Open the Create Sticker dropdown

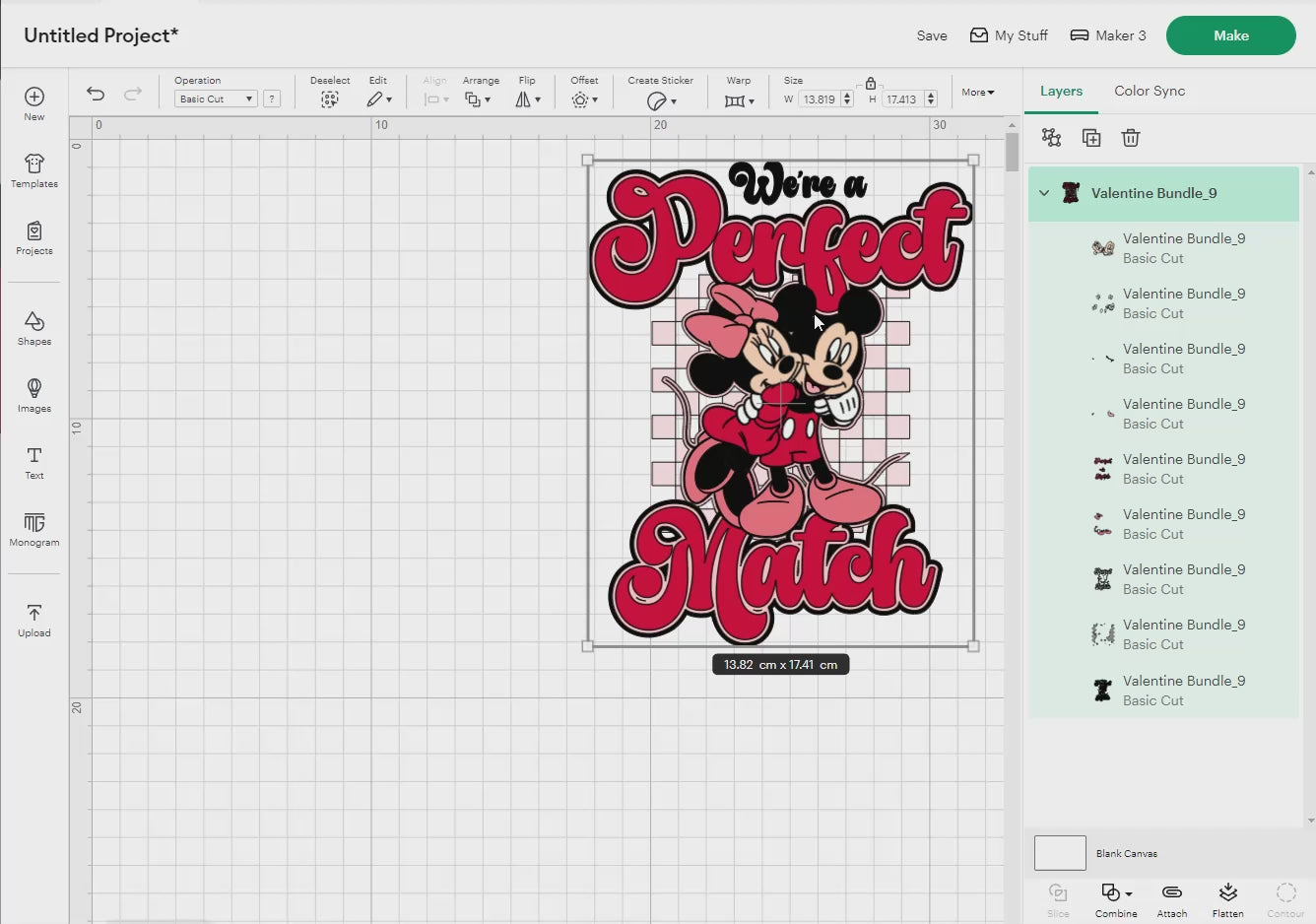661,100
